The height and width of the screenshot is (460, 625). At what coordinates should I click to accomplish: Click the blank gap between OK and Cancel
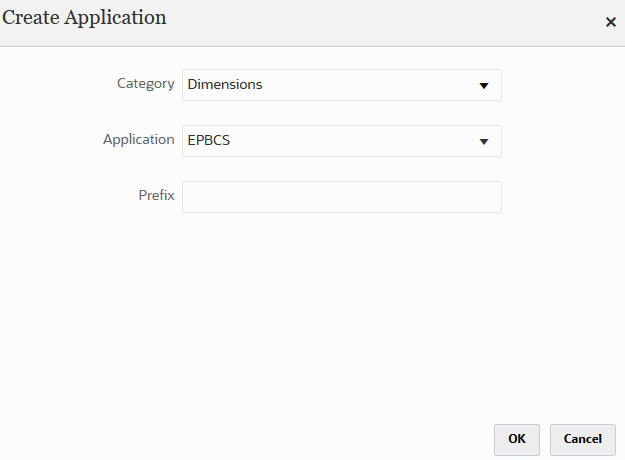click(545, 438)
